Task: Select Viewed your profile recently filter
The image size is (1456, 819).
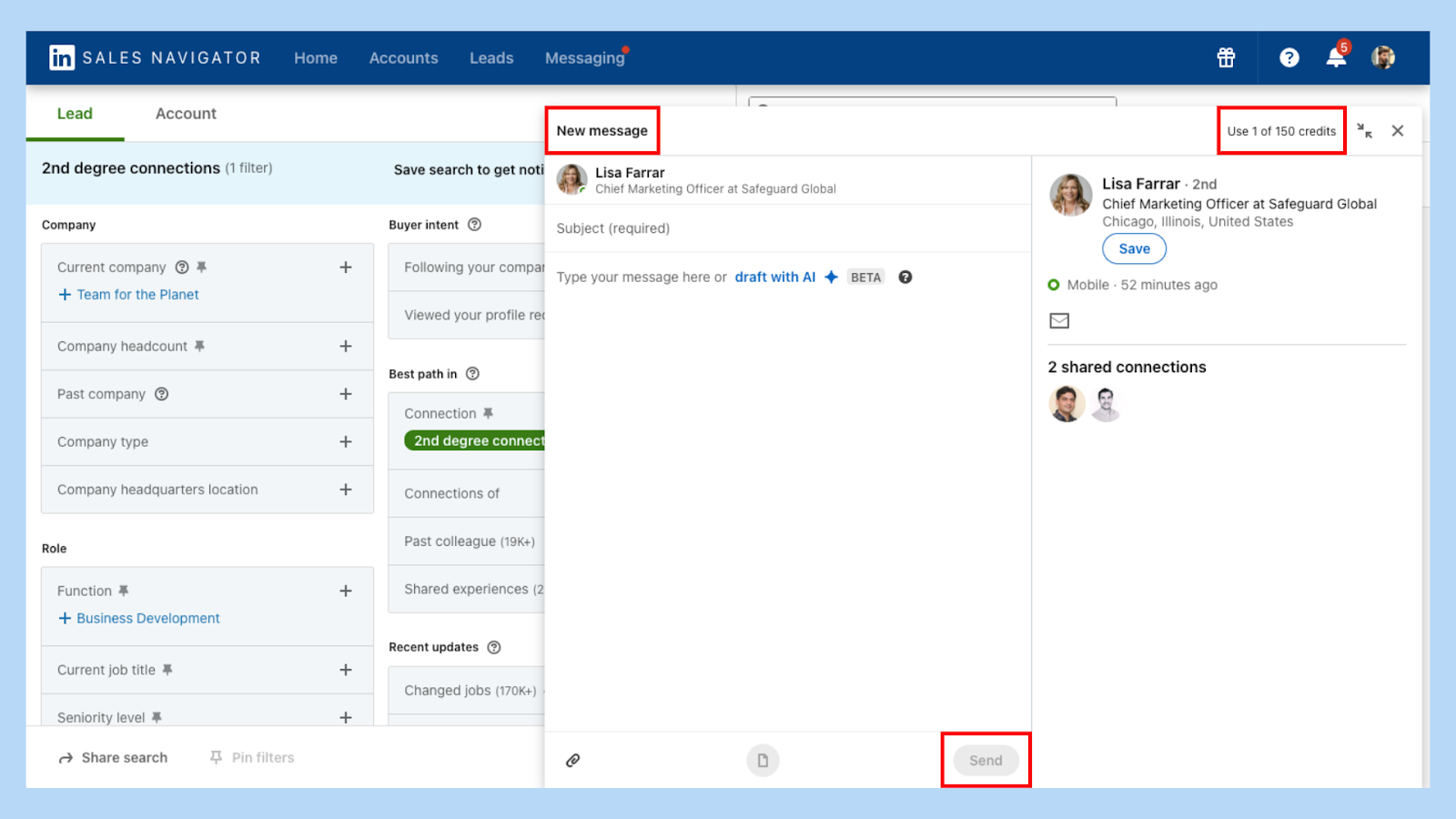Action: pos(467,315)
